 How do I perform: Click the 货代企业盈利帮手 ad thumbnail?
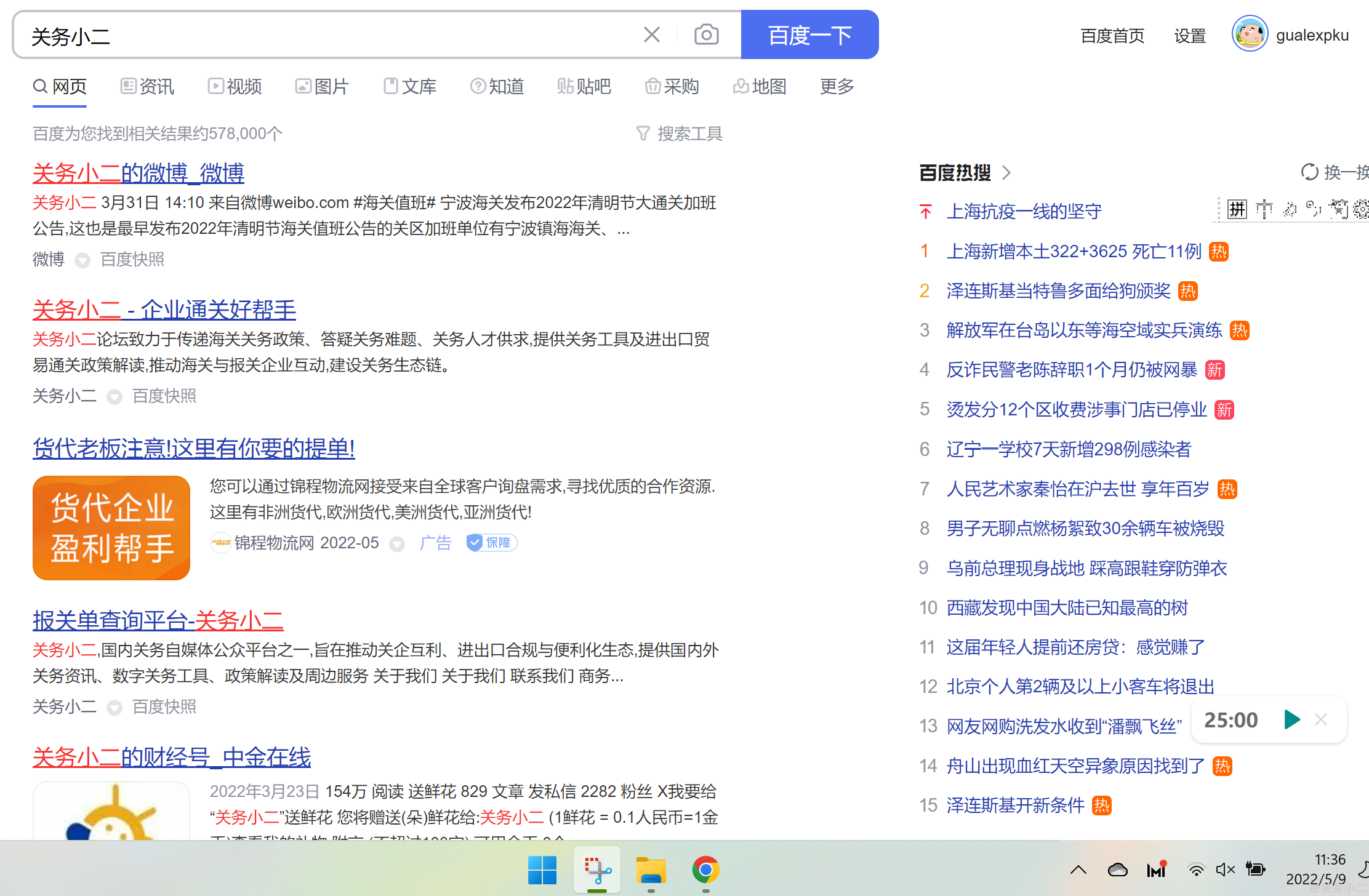point(111,528)
